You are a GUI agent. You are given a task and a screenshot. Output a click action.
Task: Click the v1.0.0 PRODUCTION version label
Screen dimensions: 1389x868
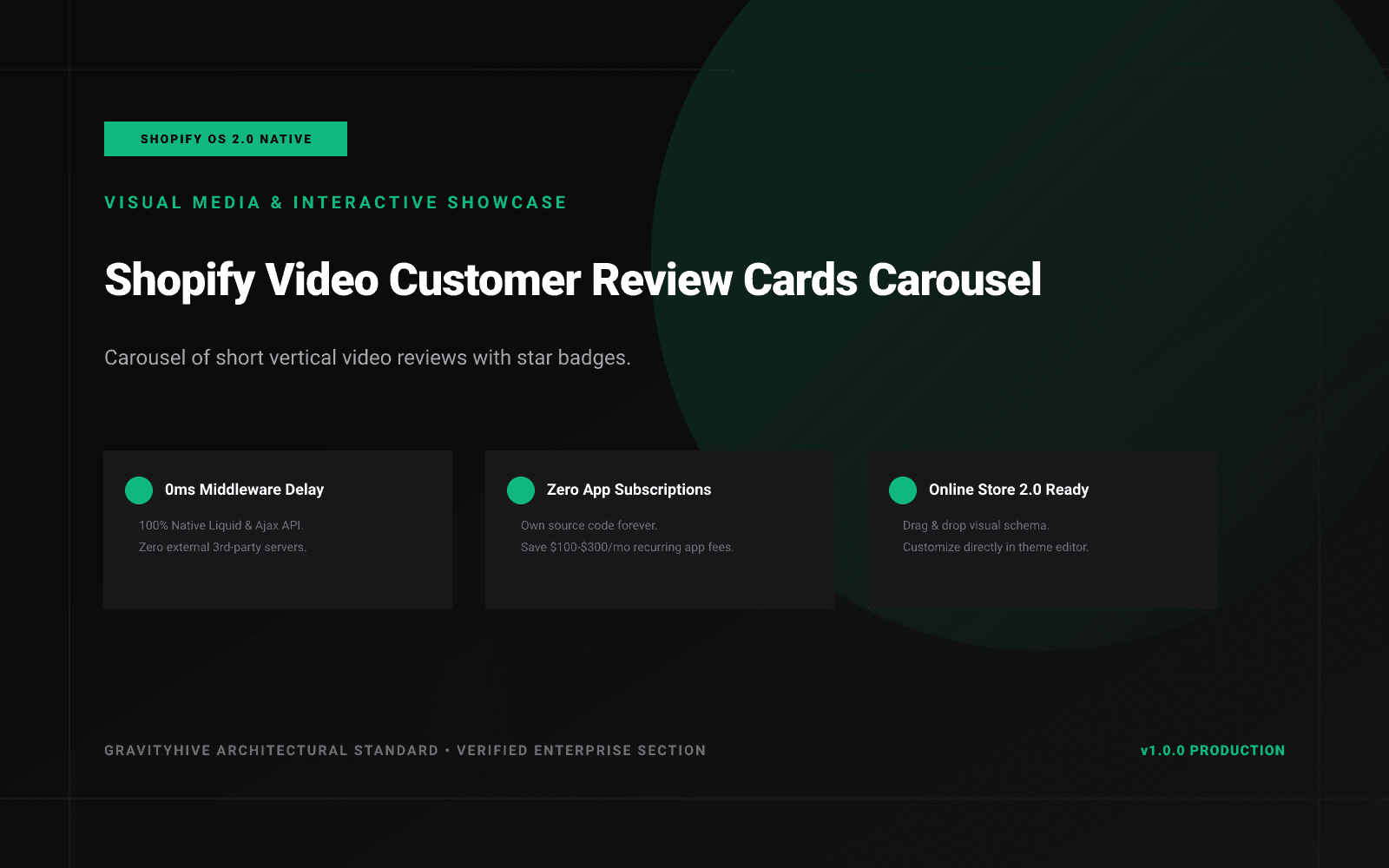point(1213,750)
